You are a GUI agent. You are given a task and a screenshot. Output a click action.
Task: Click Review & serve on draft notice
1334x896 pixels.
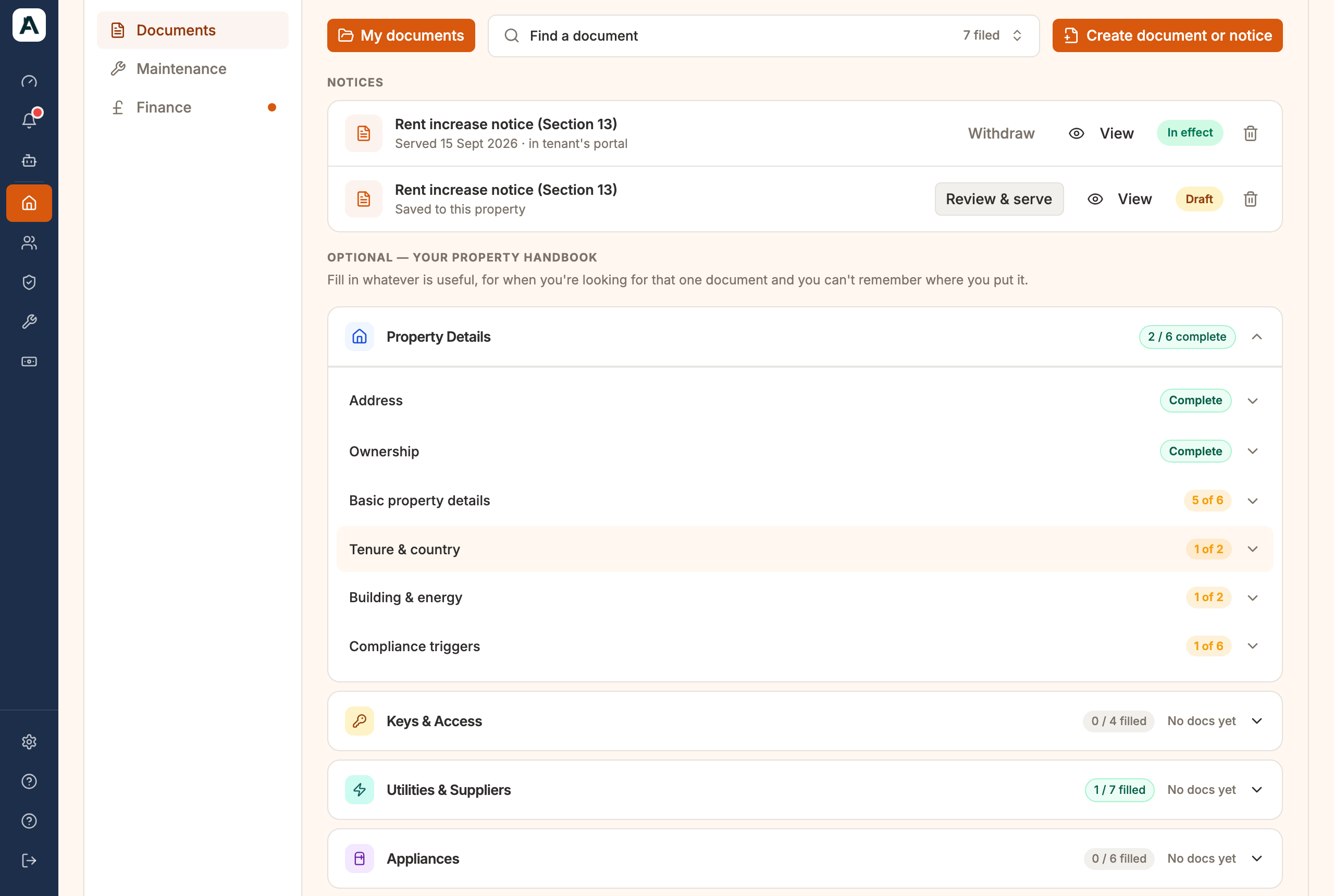coord(998,199)
